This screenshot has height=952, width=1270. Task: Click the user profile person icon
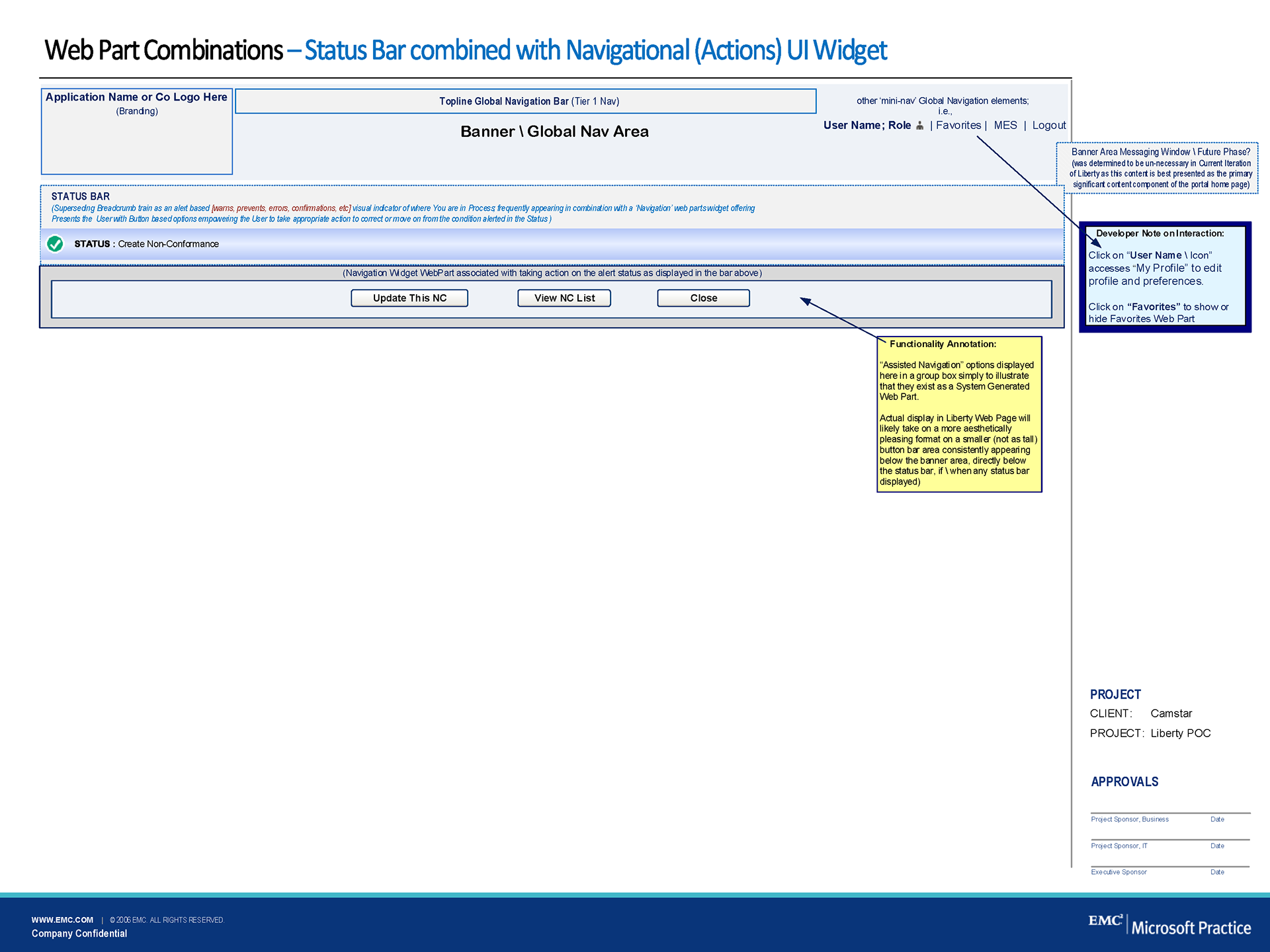(x=919, y=126)
